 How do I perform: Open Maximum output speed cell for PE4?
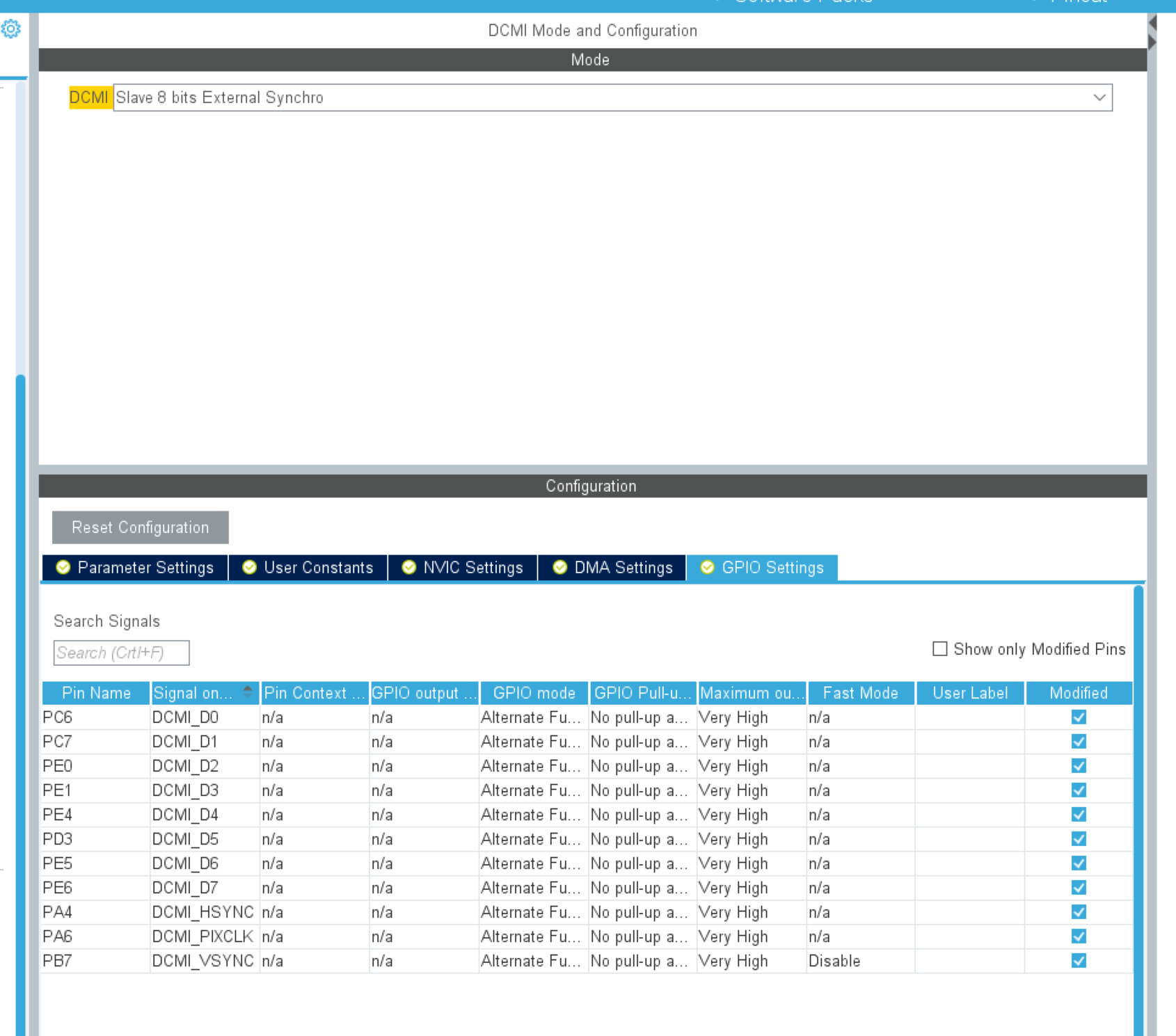tap(752, 815)
